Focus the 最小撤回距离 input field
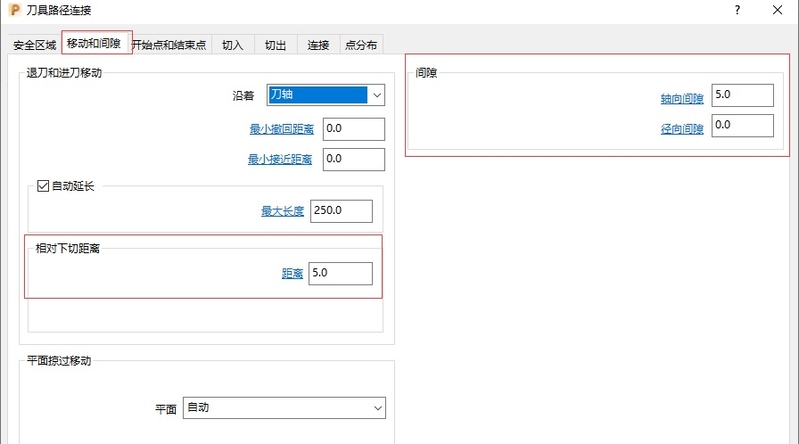The image size is (799, 444). click(x=354, y=129)
